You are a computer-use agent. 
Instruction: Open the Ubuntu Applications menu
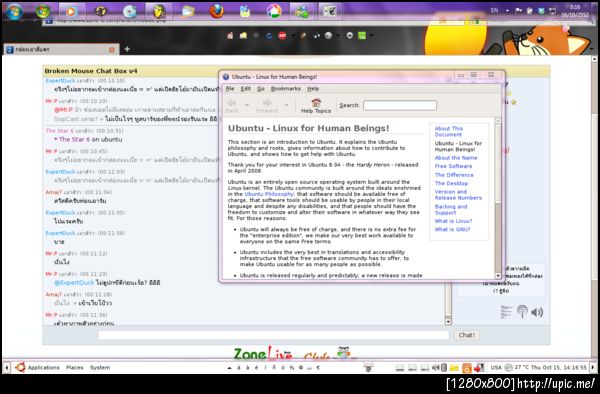44,368
